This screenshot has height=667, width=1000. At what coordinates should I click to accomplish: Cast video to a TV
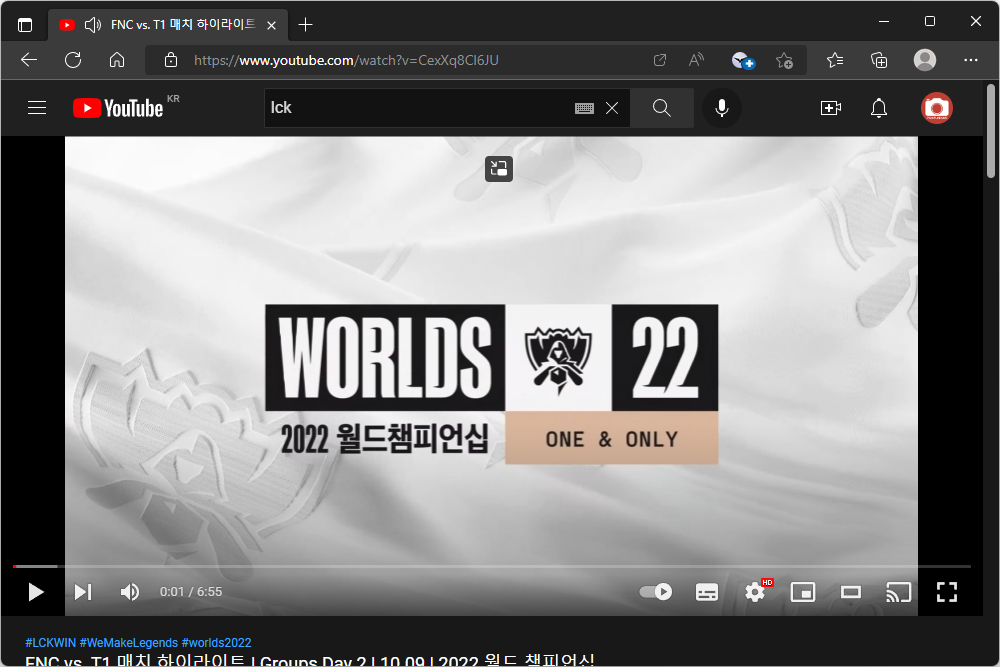(x=899, y=592)
